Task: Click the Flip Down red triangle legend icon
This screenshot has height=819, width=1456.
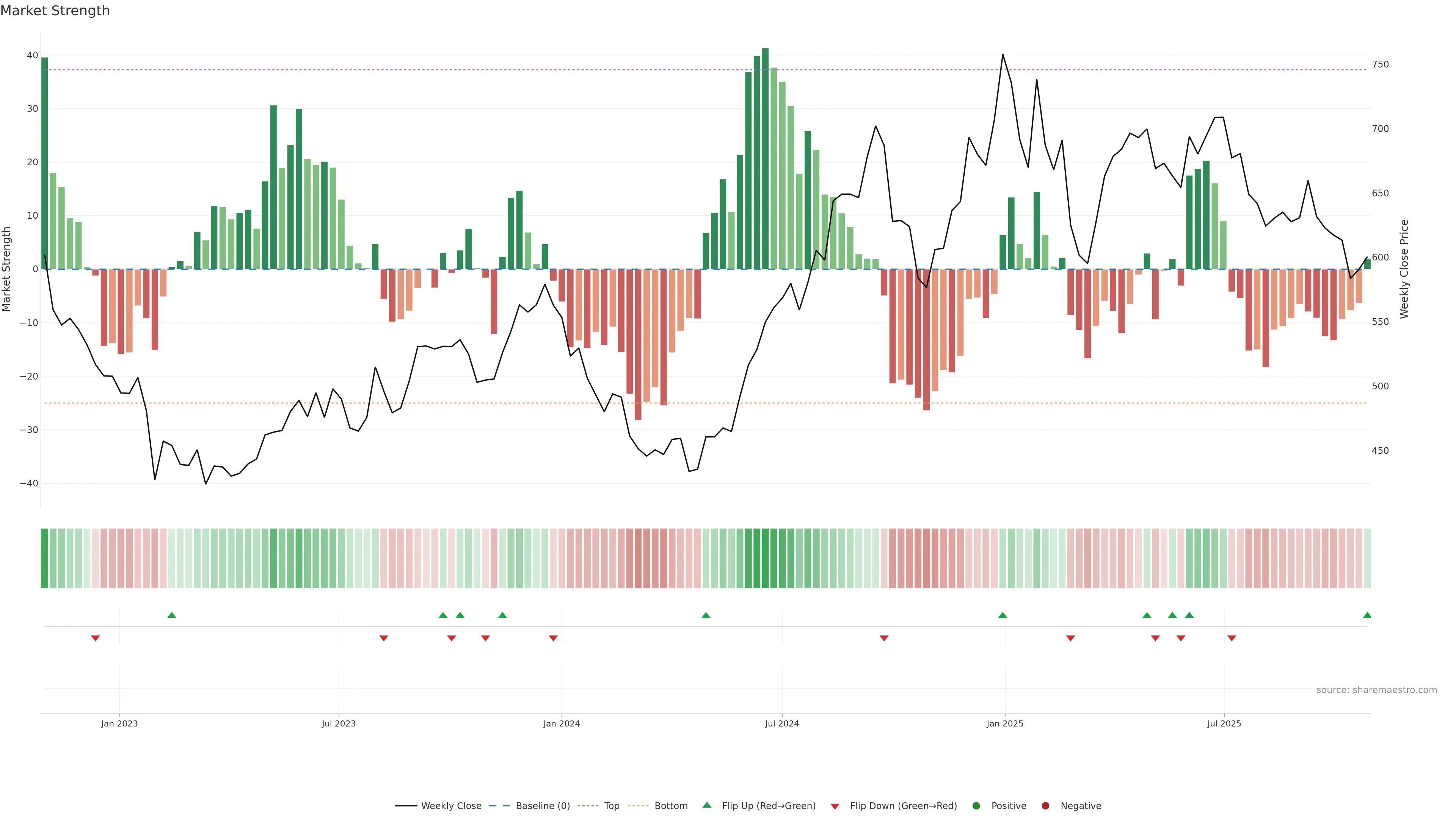Action: pyautogui.click(x=835, y=806)
